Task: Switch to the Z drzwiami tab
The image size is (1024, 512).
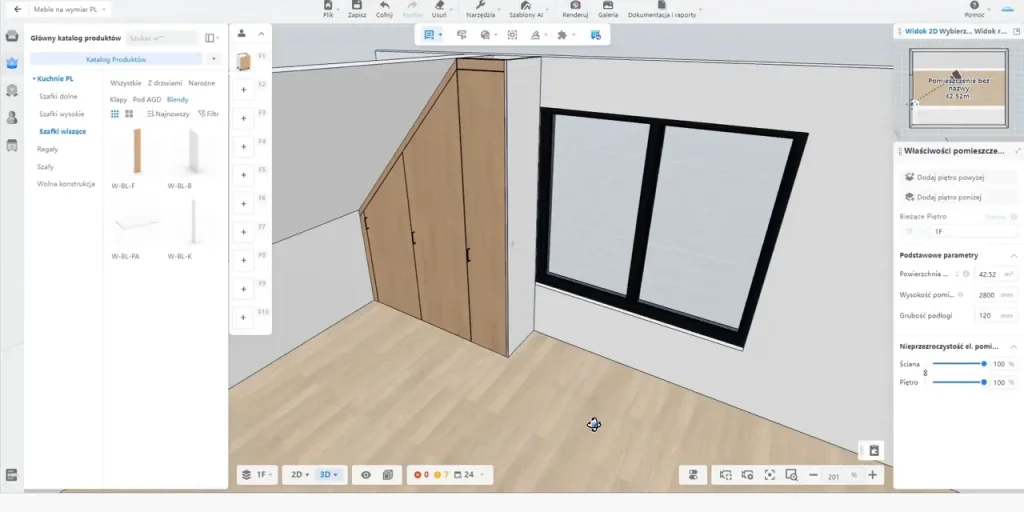Action: [165, 83]
